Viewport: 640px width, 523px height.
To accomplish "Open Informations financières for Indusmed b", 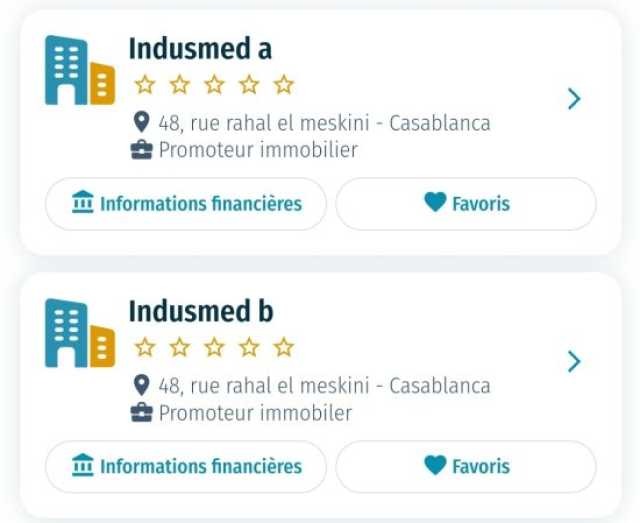I will 186,467.
